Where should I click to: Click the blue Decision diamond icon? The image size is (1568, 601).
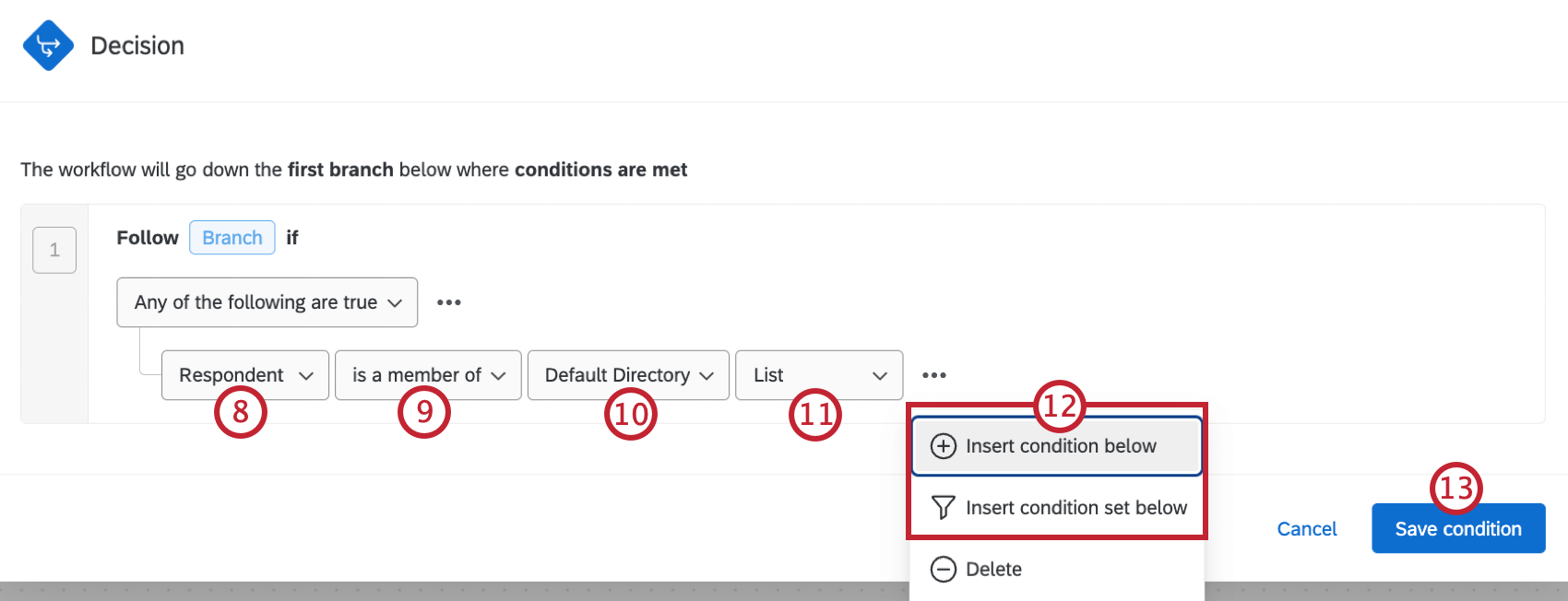50,43
